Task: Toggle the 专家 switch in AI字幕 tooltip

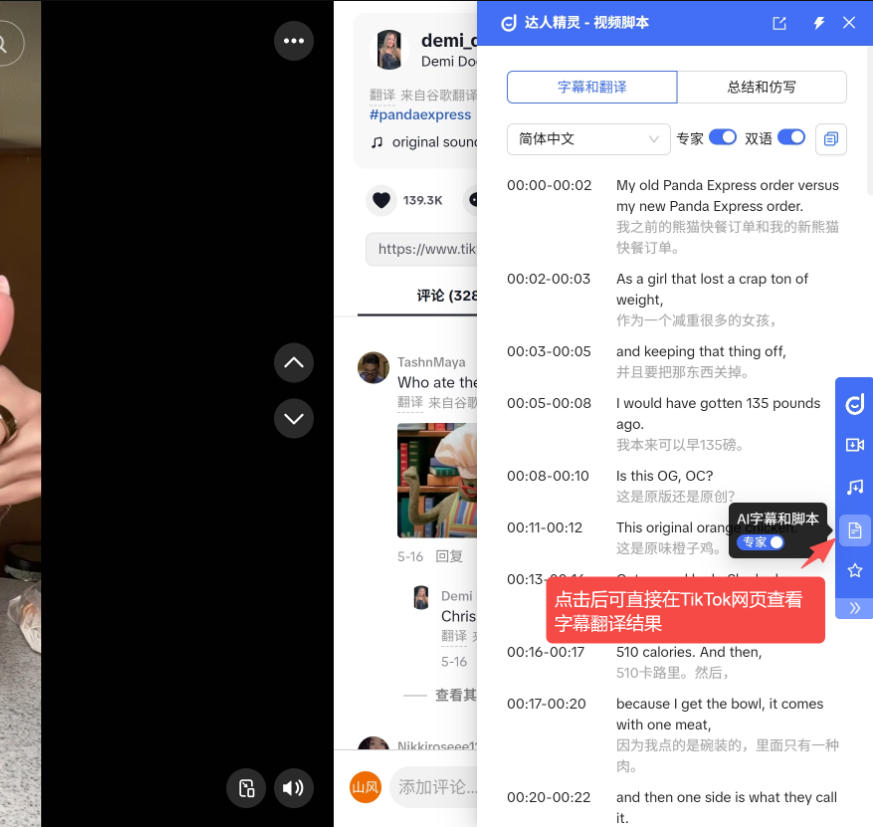Action: (761, 542)
